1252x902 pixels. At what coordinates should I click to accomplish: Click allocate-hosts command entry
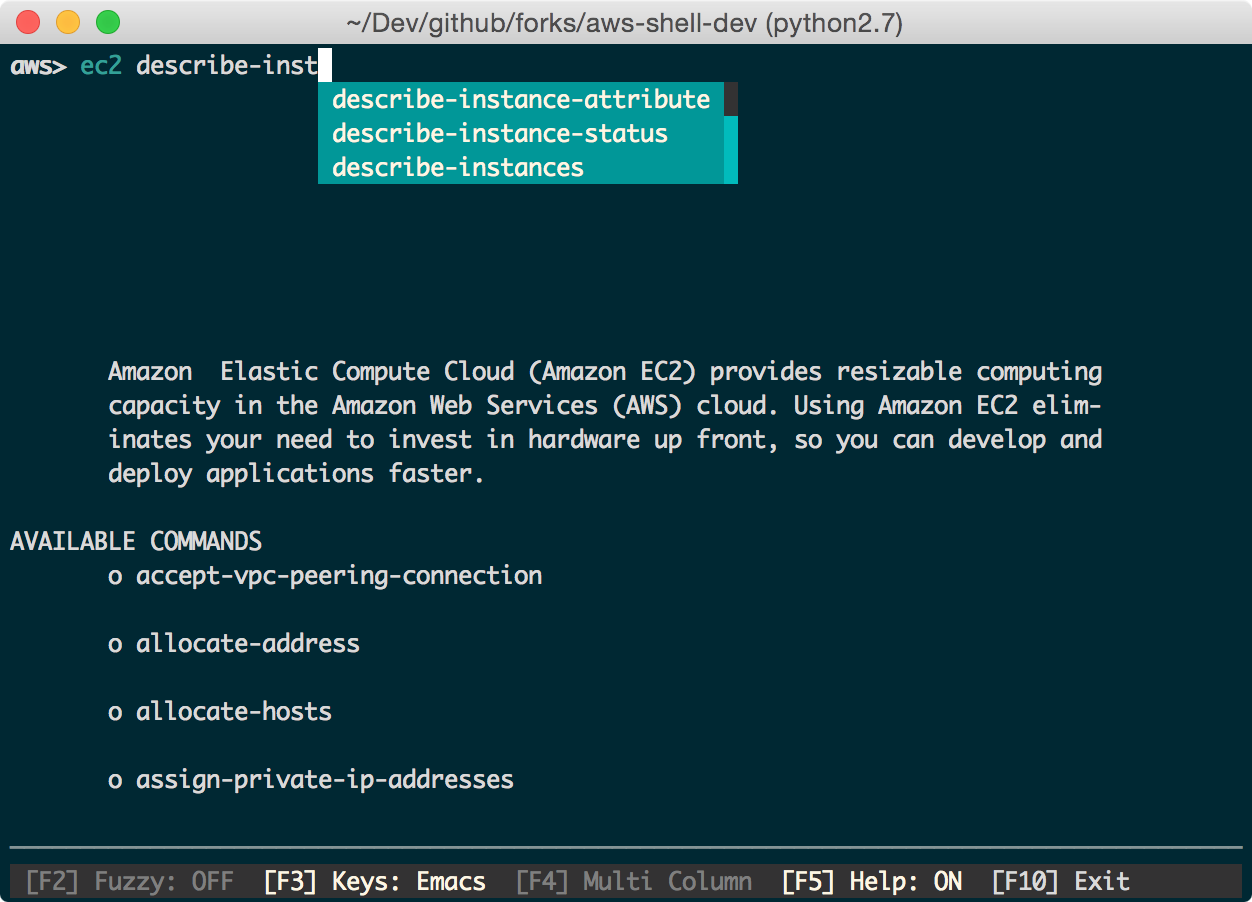234,711
